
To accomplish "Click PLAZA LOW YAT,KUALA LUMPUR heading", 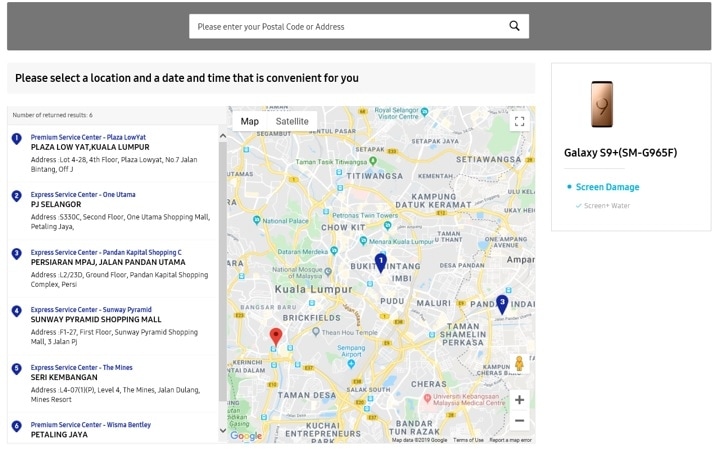I will (90, 147).
